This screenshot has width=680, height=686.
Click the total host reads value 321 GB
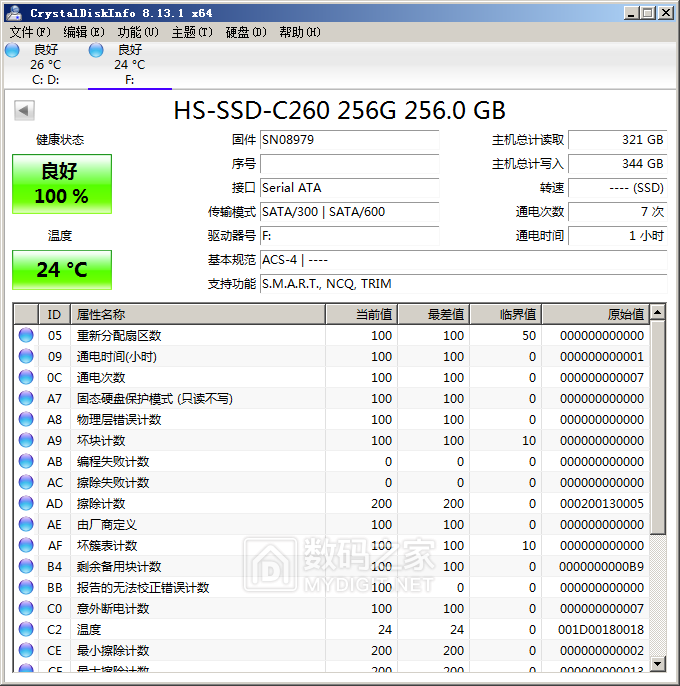click(x=617, y=140)
